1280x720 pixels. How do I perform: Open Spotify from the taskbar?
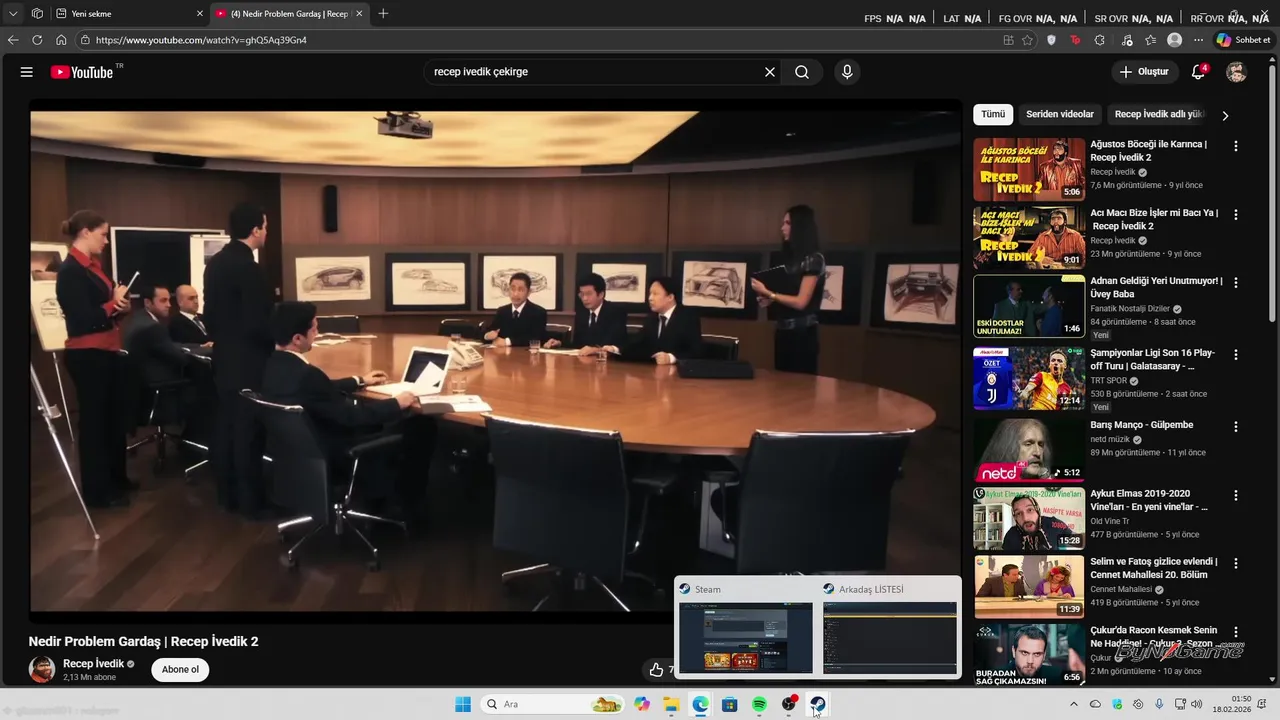pyautogui.click(x=759, y=704)
